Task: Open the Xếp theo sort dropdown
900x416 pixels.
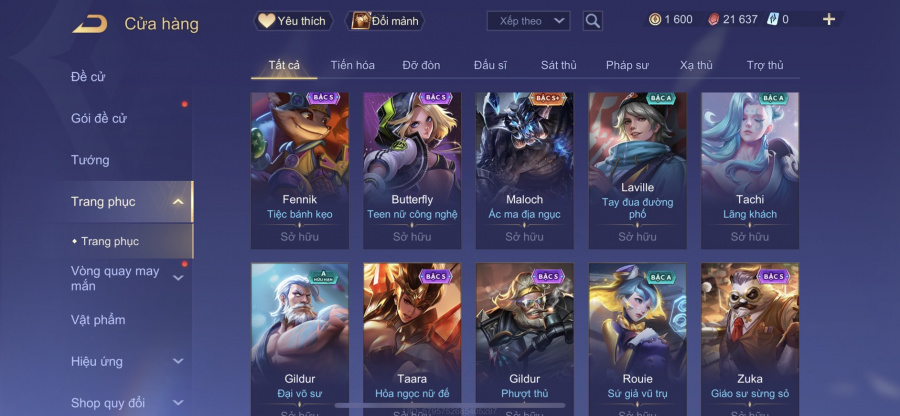Action: [x=528, y=21]
